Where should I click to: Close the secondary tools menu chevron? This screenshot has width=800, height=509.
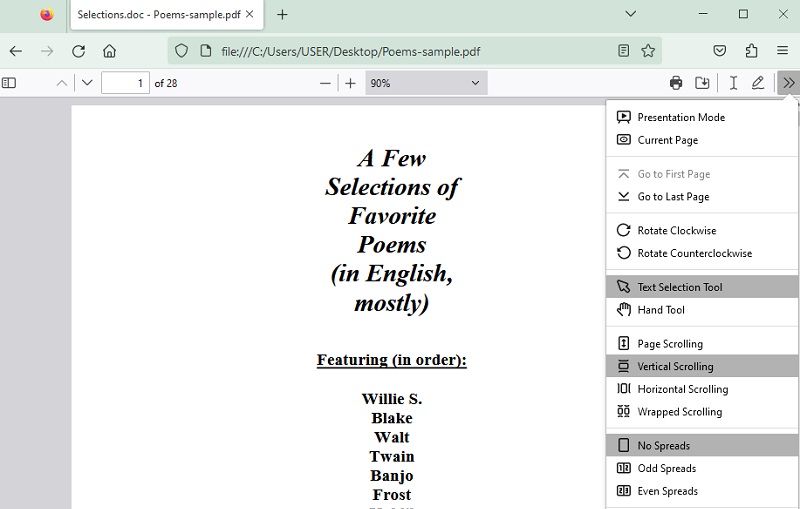coord(788,83)
